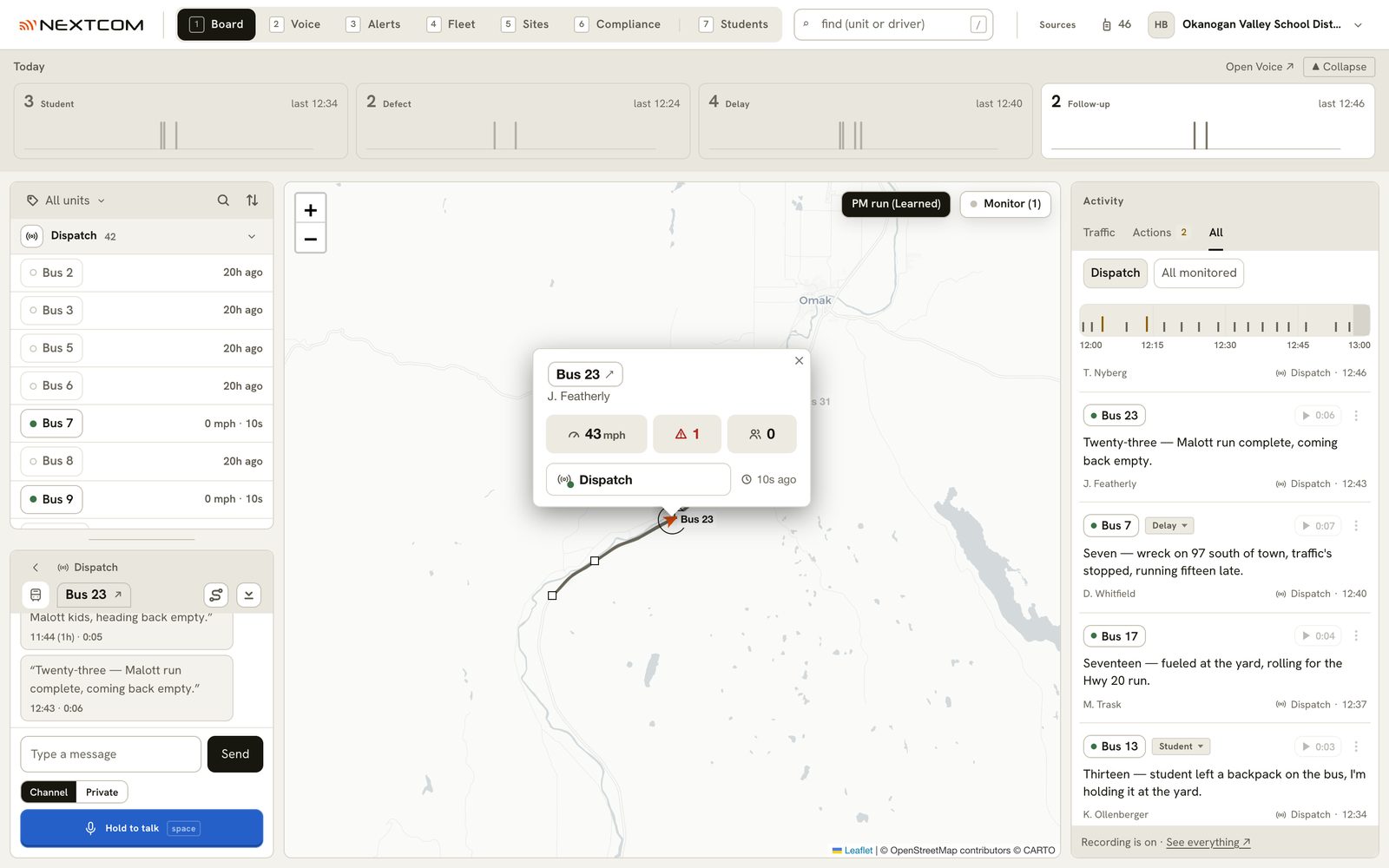Open the Delay tag dropdown on Bus 7
This screenshot has width=1389, height=868.
[1168, 526]
